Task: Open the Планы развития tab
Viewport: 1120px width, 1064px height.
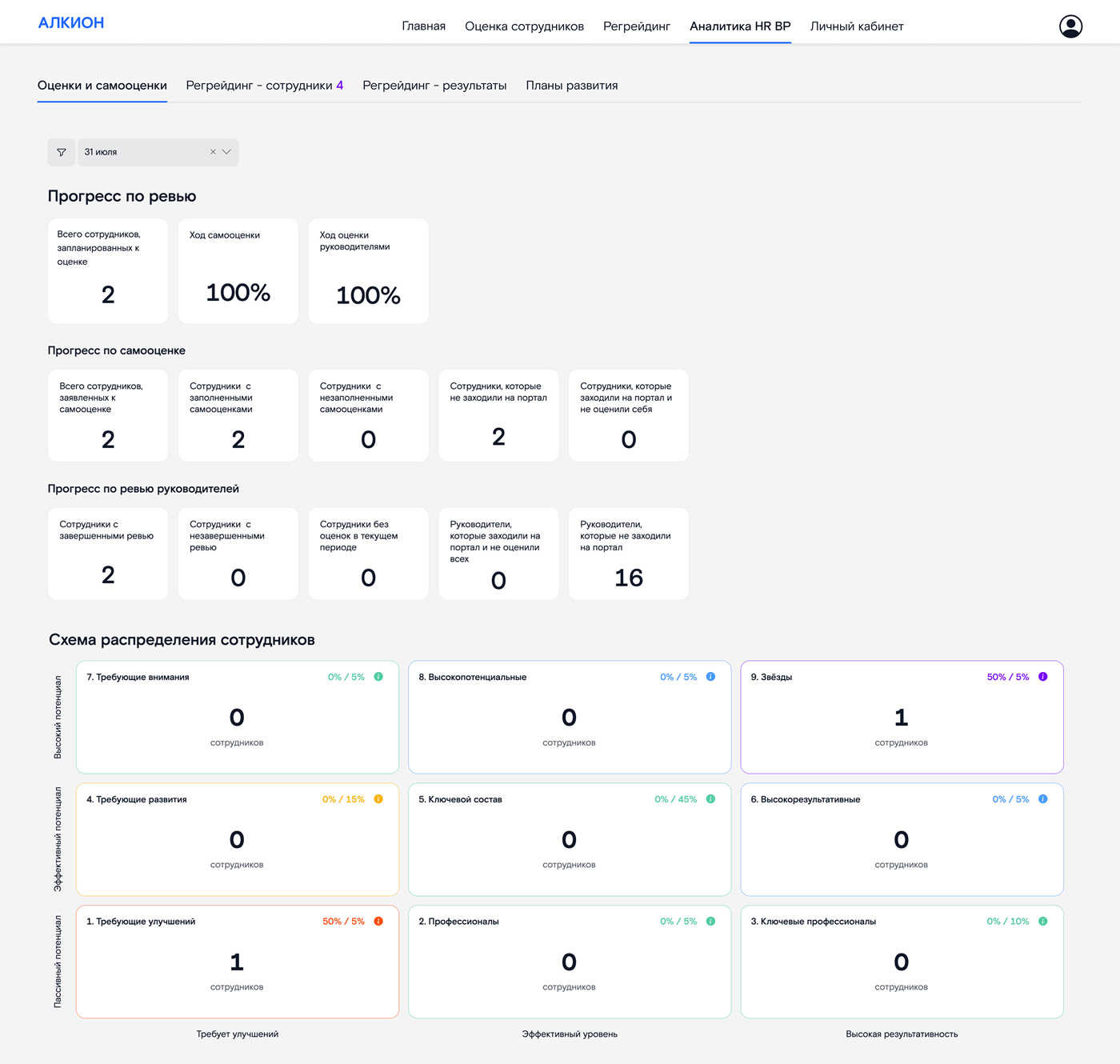Action: (571, 86)
